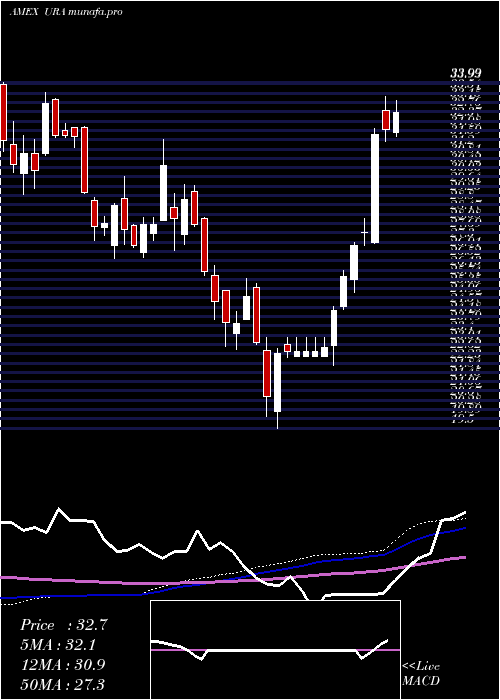Click the Price : 32.7 readout
Image resolution: width=500 pixels, height=700 pixels.
(x=64, y=625)
